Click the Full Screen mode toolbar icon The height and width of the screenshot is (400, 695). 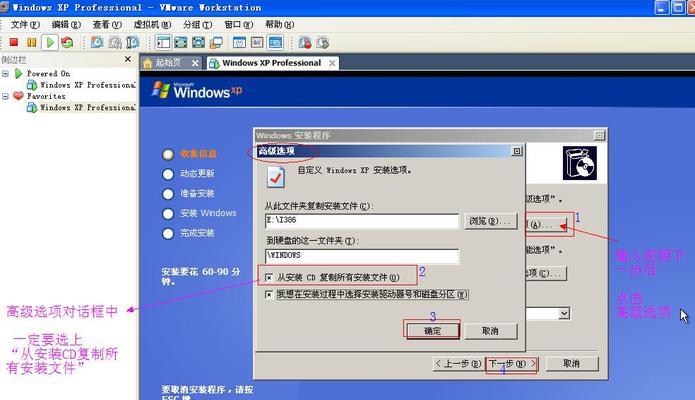(x=181, y=43)
